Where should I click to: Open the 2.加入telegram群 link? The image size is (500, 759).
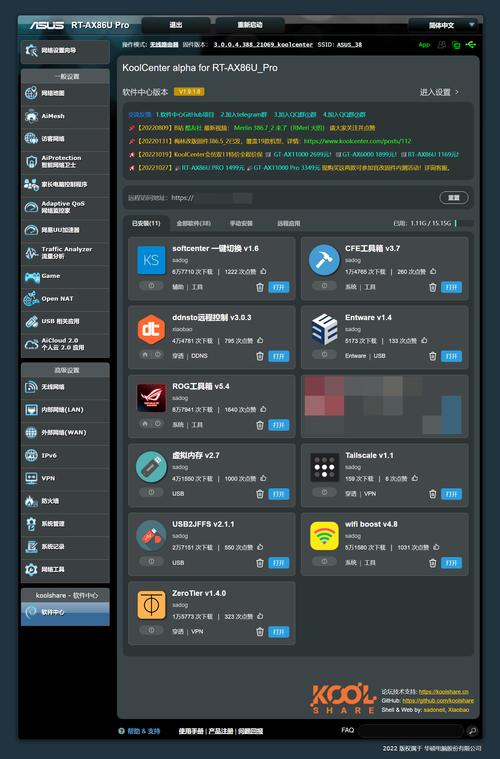243,115
